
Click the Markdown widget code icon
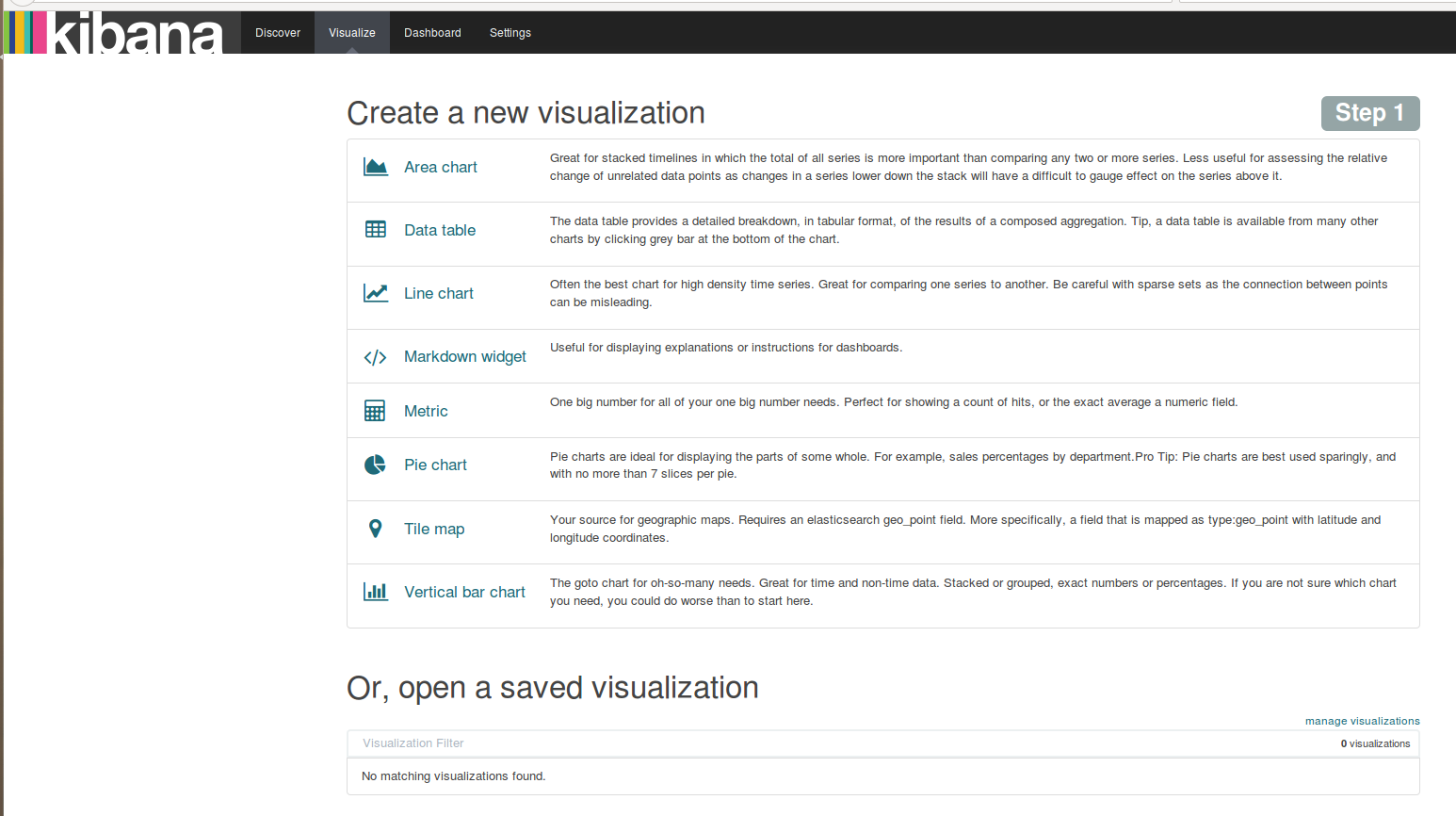[x=375, y=357]
